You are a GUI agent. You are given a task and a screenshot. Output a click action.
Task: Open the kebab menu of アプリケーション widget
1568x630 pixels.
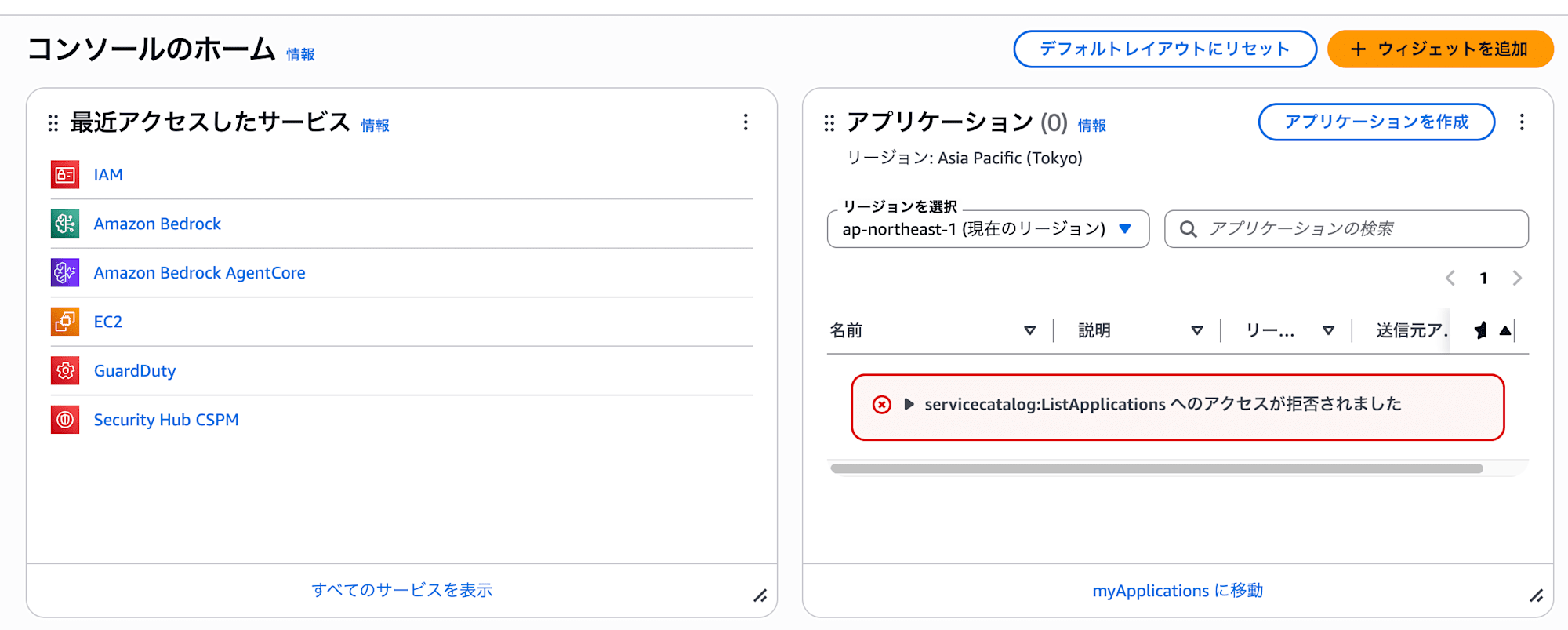pyautogui.click(x=1522, y=122)
